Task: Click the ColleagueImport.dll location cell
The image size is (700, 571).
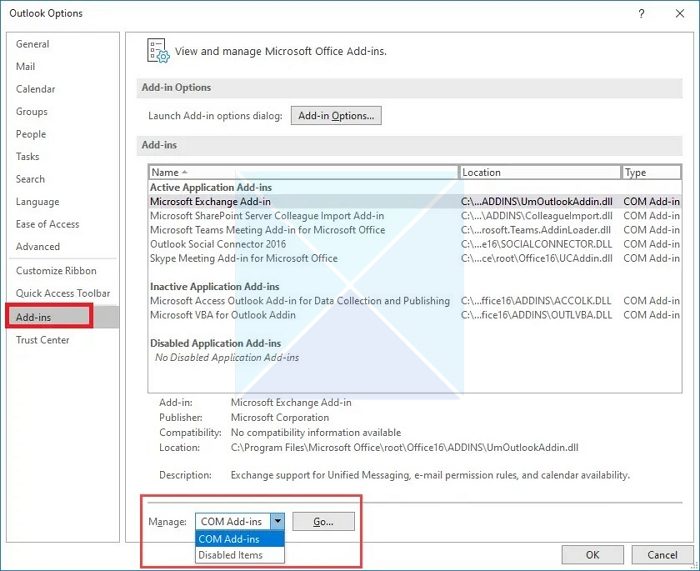Action: 537,216
